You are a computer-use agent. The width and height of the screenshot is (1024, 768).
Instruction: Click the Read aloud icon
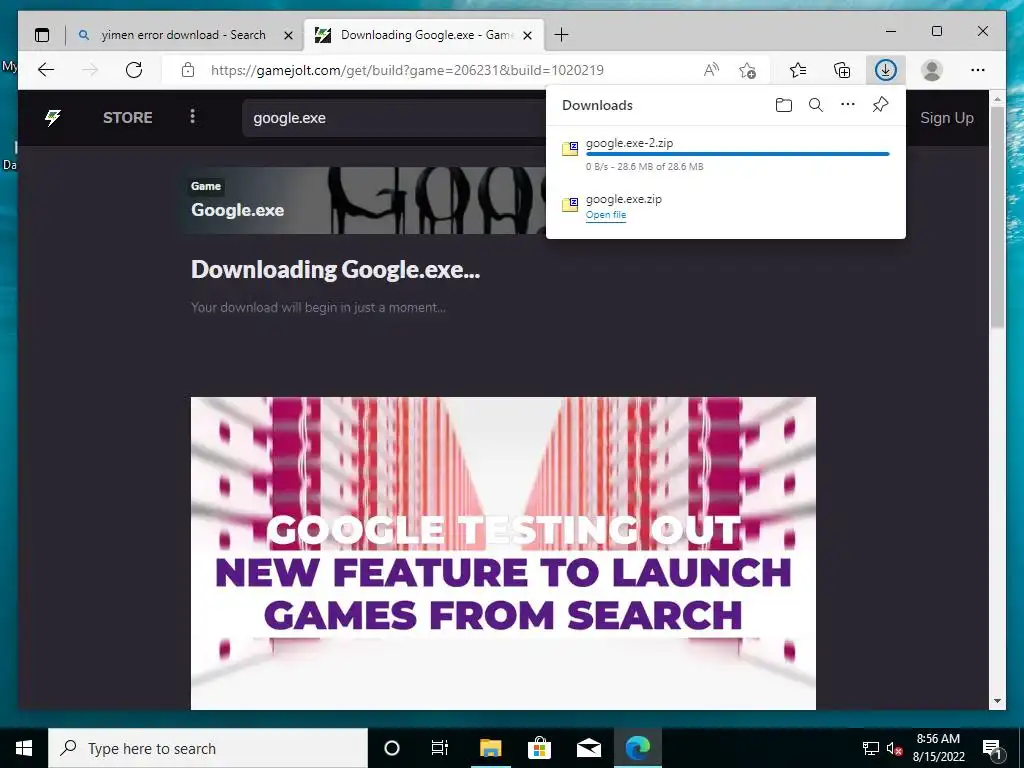[x=711, y=70]
